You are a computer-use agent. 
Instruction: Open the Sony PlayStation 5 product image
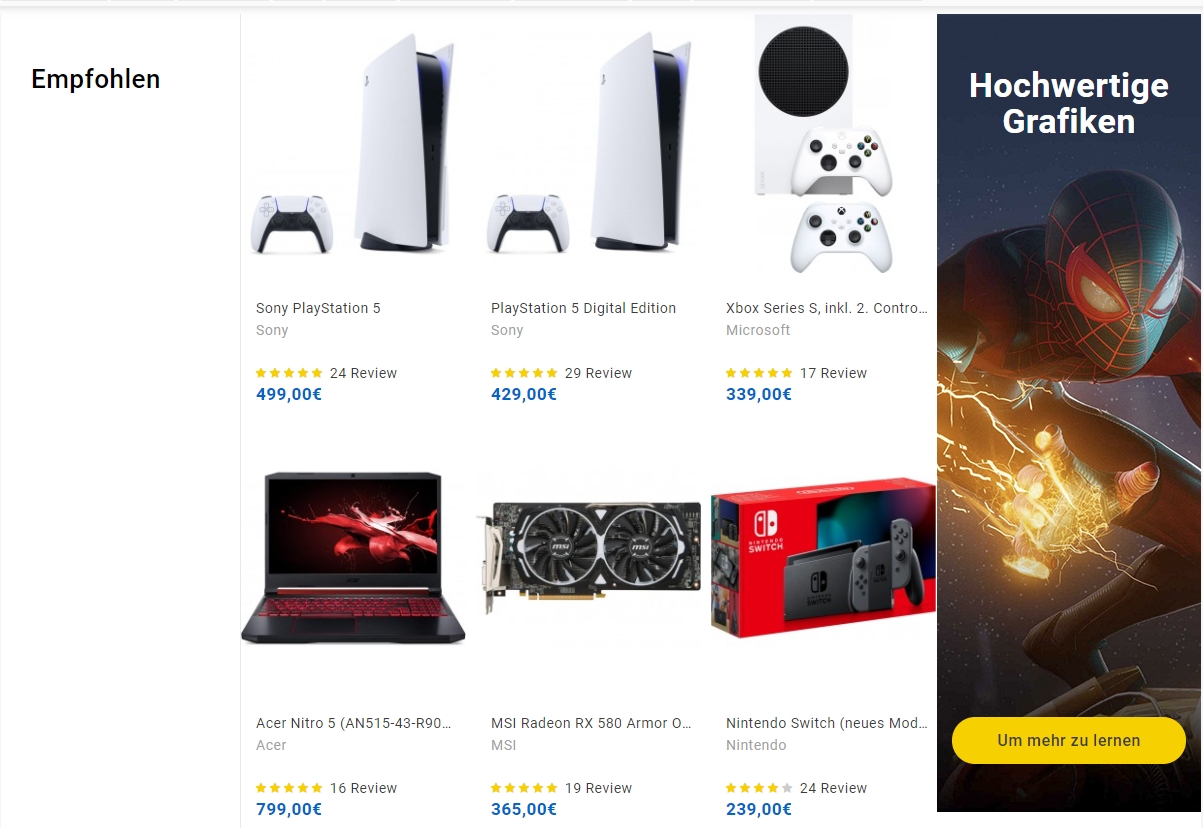(353, 146)
